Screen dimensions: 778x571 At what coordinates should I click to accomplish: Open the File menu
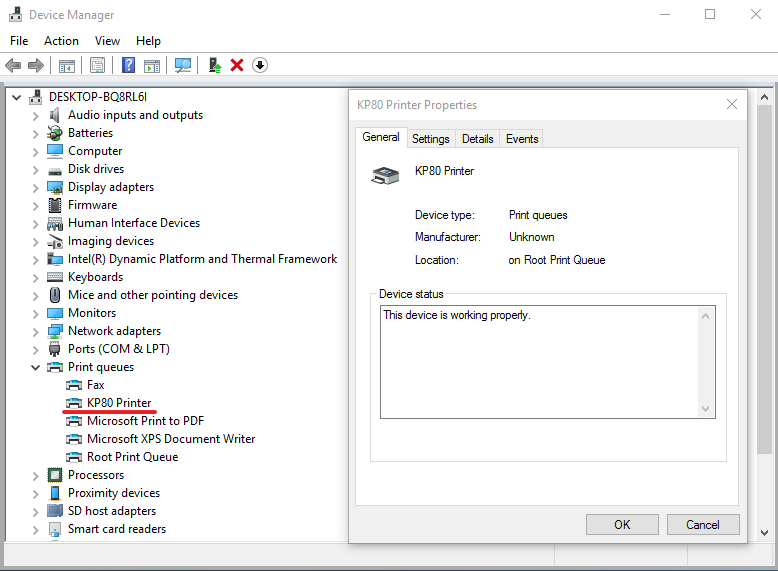point(19,41)
